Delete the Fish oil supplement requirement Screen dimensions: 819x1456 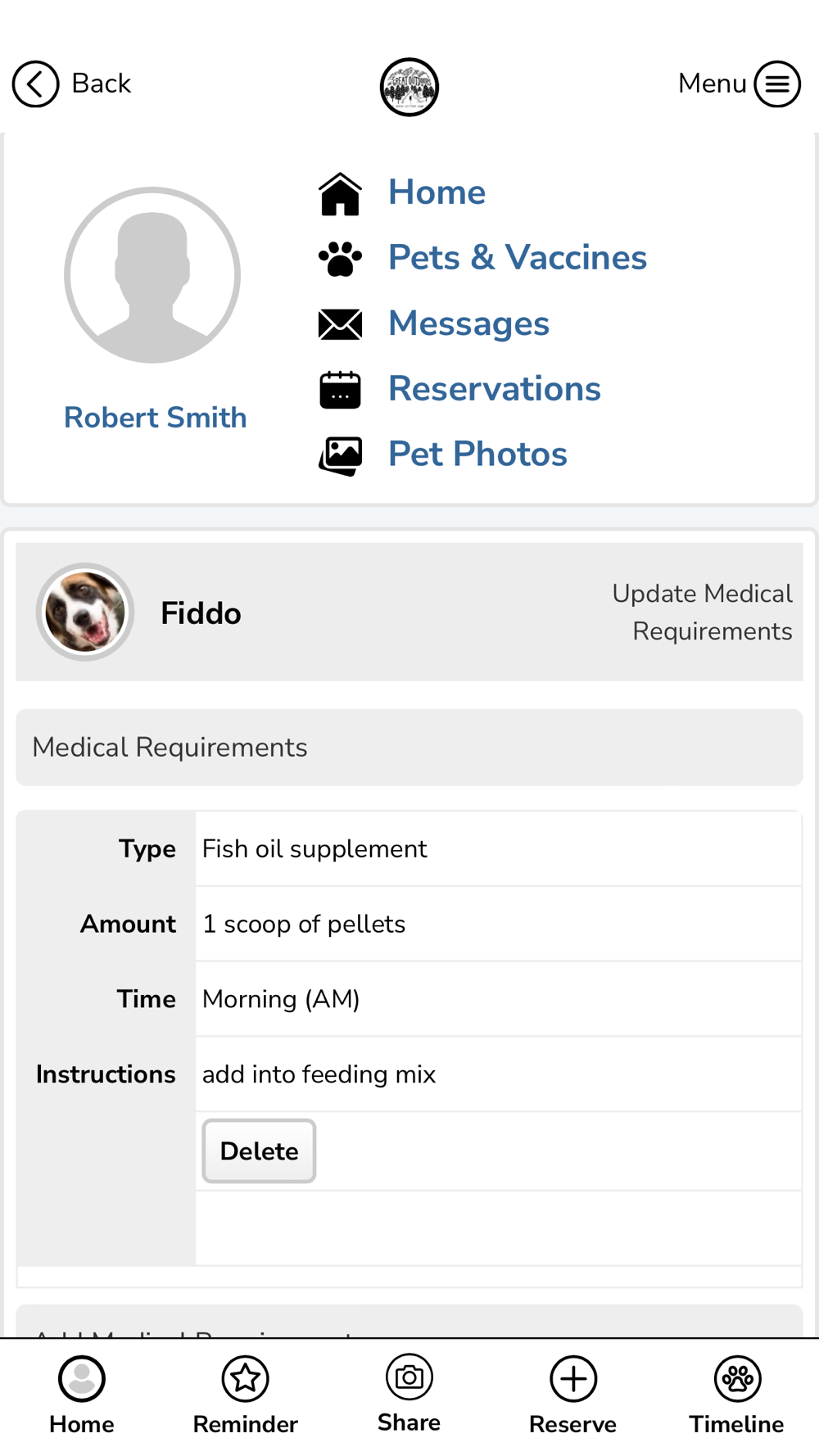259,1151
